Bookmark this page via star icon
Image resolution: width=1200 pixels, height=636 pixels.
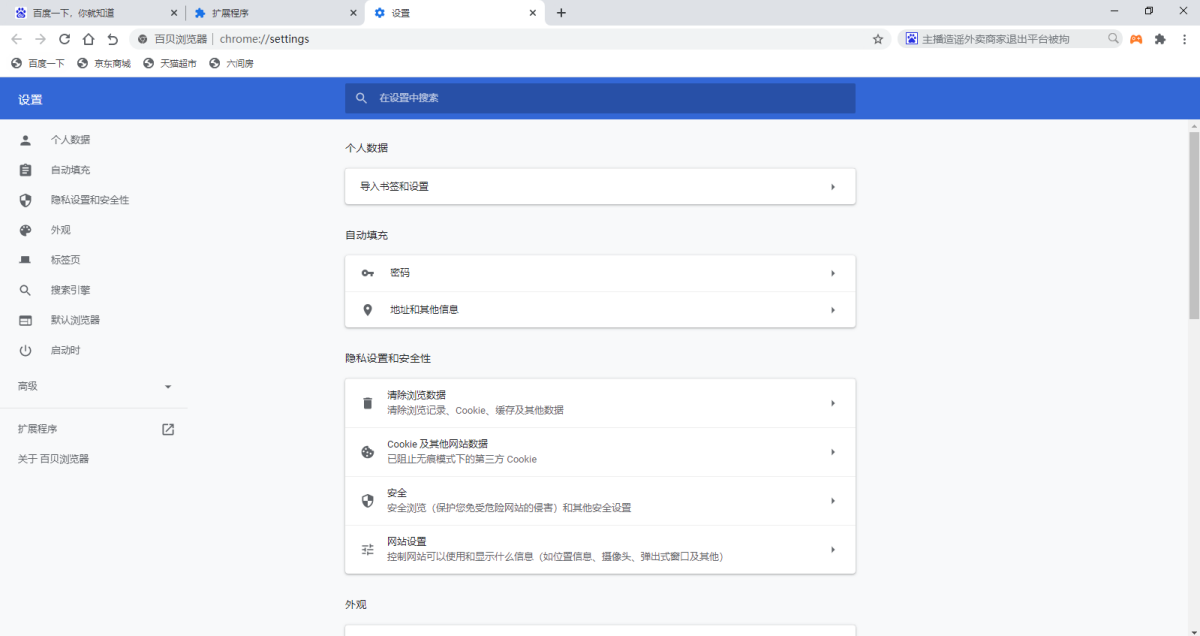pyautogui.click(x=877, y=38)
